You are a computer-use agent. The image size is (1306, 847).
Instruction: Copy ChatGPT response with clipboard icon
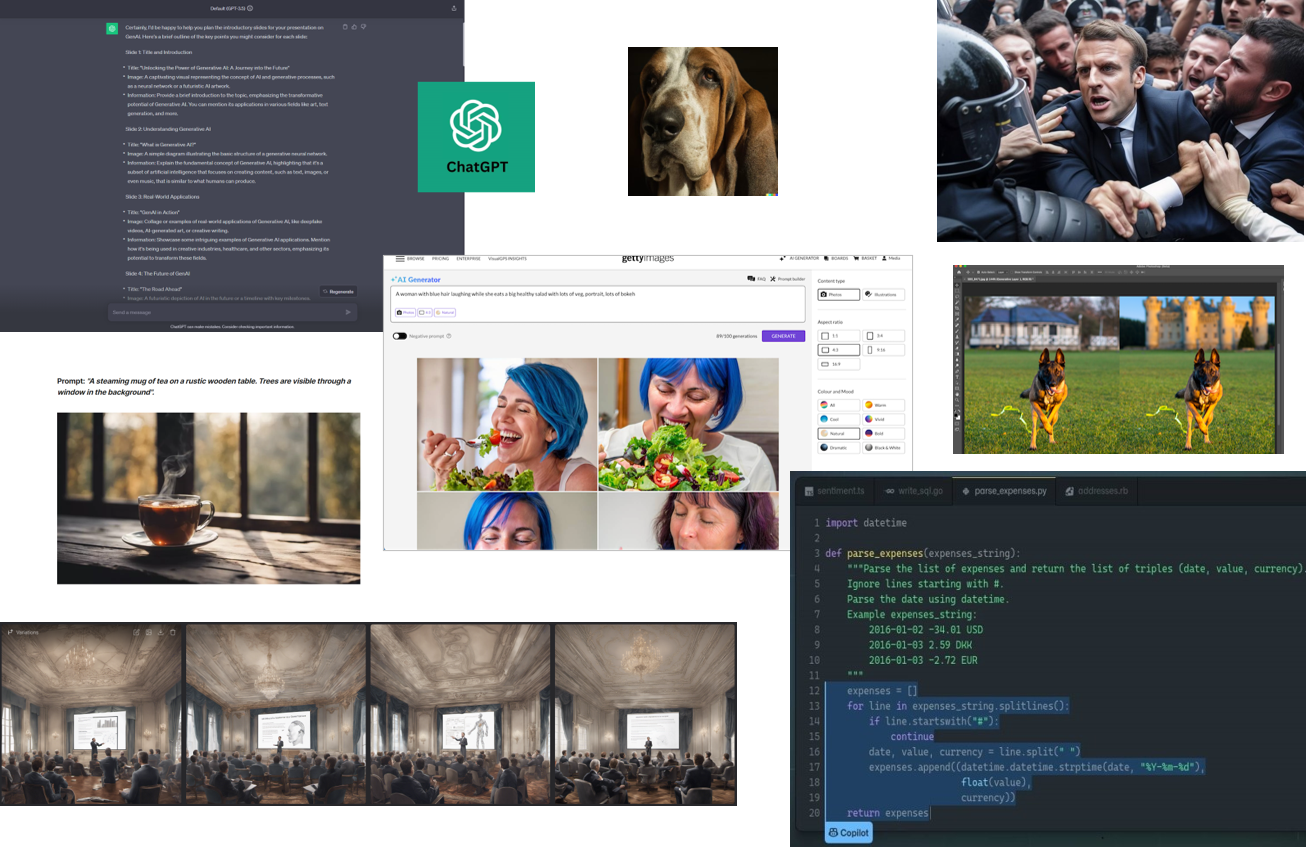(345, 27)
